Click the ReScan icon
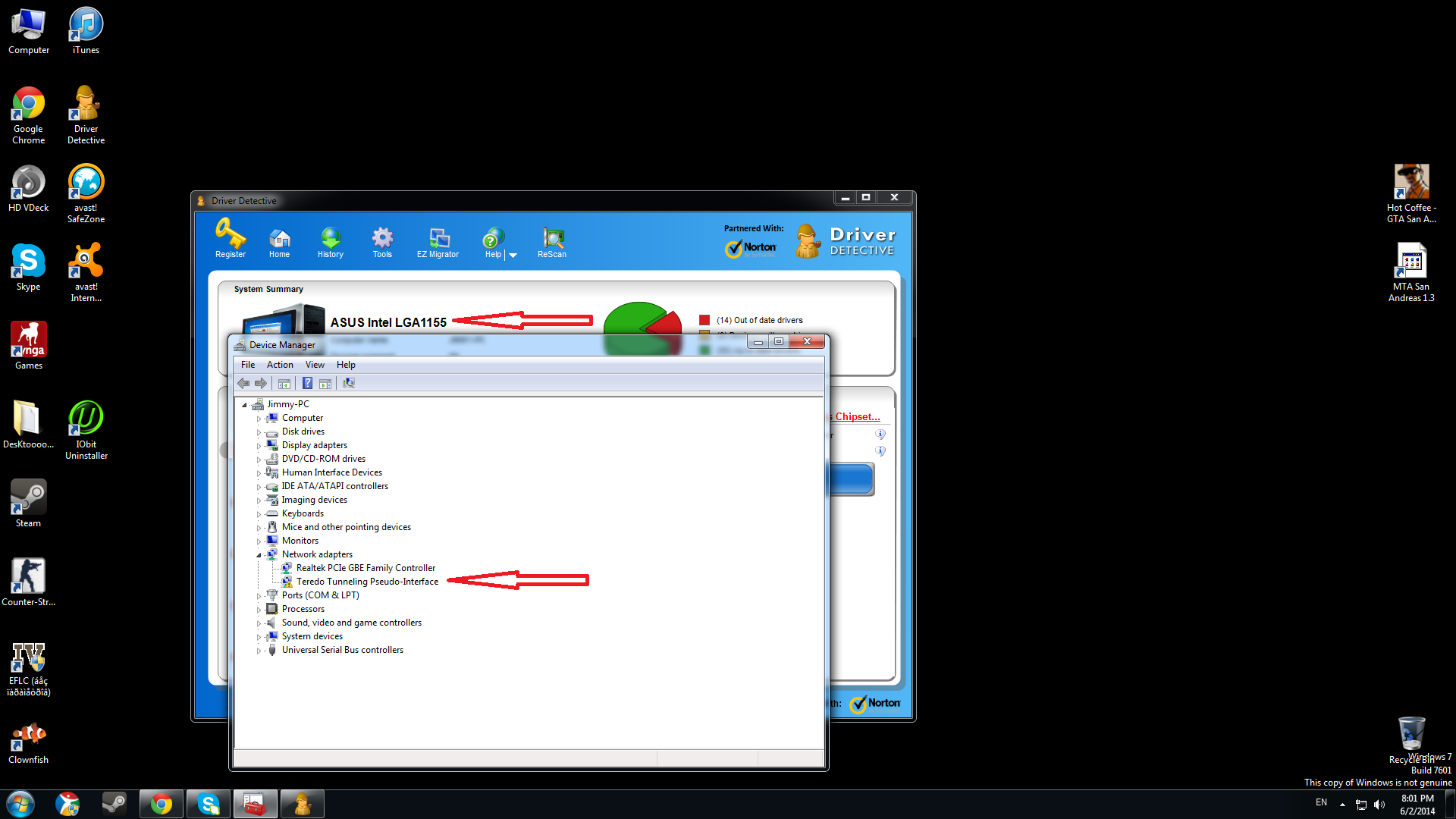The height and width of the screenshot is (819, 1456). (x=552, y=238)
